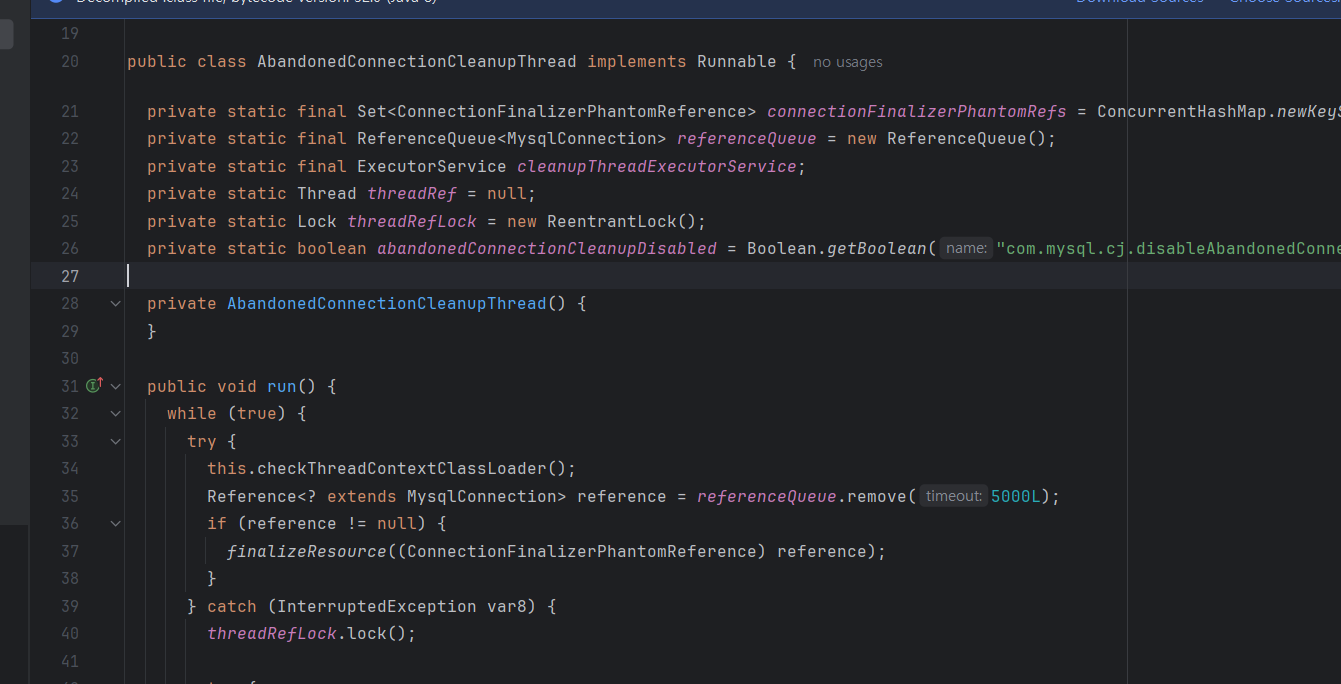
Task: Click the constructor name on line 28
Action: coord(387,304)
